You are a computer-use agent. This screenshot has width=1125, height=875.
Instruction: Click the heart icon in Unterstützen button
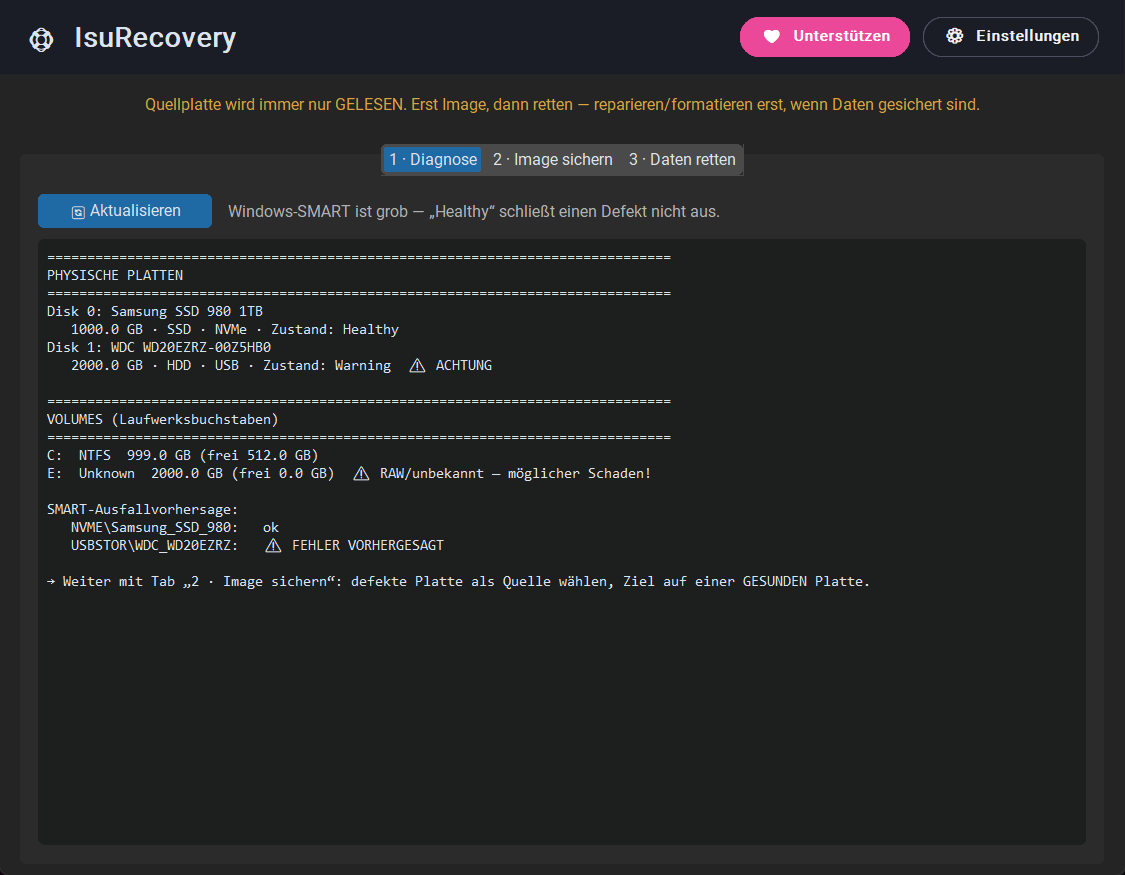(x=771, y=37)
